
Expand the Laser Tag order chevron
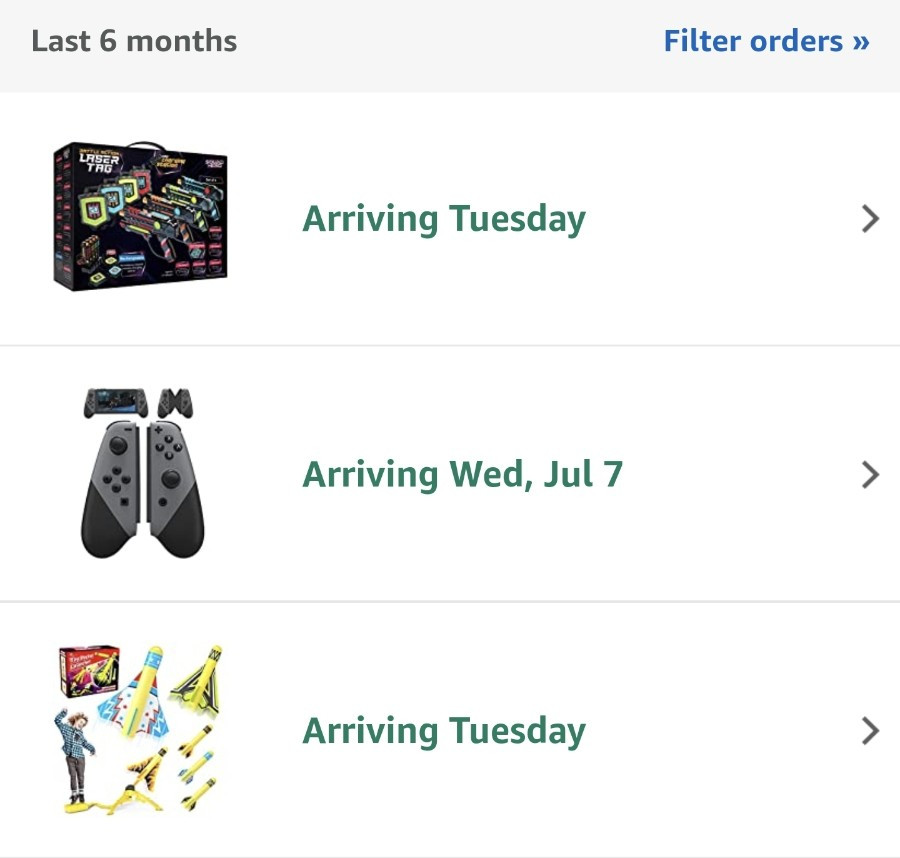870,219
